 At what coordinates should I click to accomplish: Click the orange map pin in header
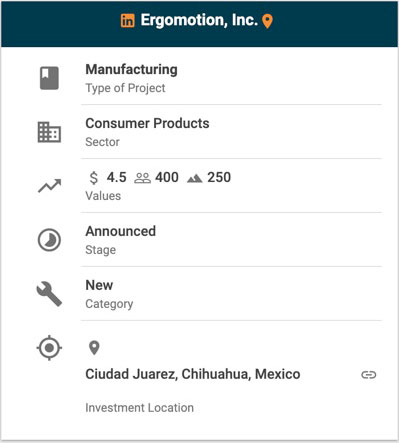[x=267, y=22]
